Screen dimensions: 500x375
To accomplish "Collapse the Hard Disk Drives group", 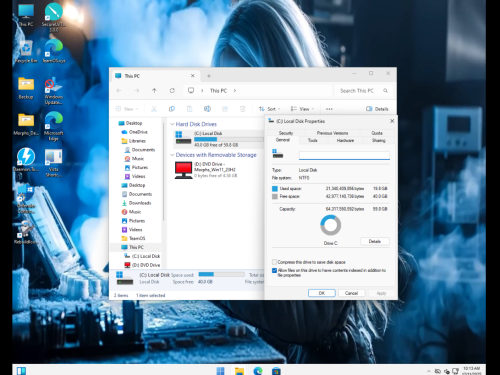I will tap(172, 124).
